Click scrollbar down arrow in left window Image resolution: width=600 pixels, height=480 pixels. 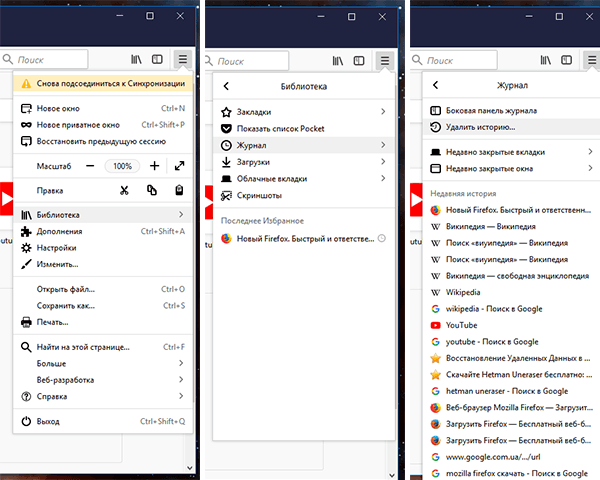[x=190, y=468]
